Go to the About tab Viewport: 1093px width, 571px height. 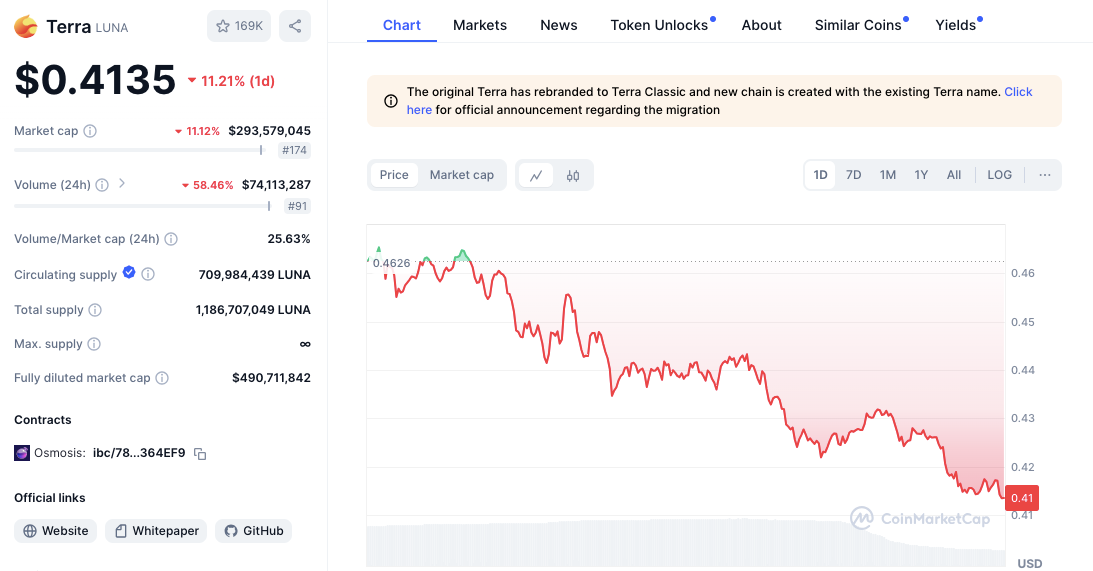click(761, 25)
